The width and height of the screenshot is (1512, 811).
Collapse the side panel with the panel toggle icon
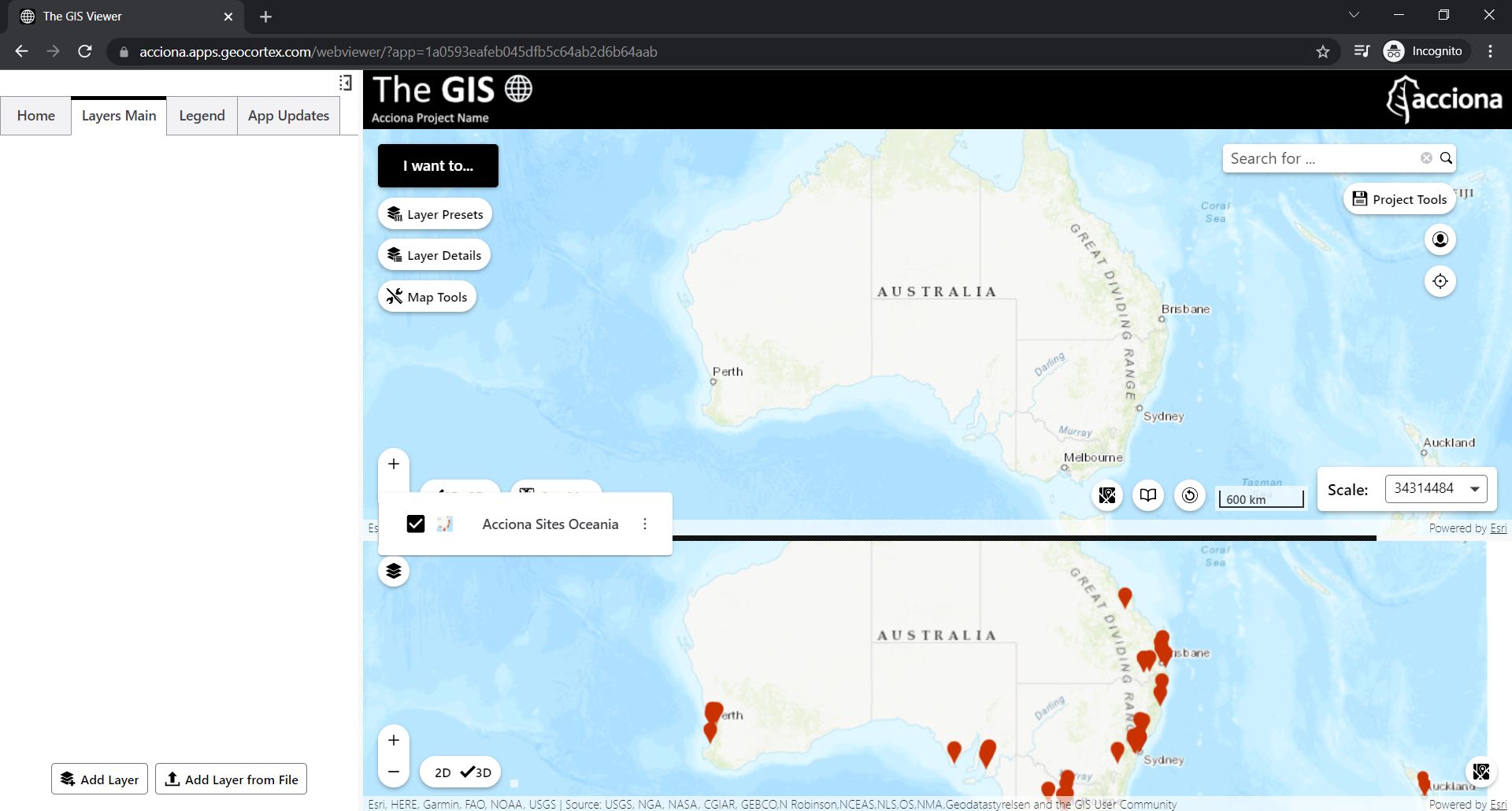click(345, 83)
